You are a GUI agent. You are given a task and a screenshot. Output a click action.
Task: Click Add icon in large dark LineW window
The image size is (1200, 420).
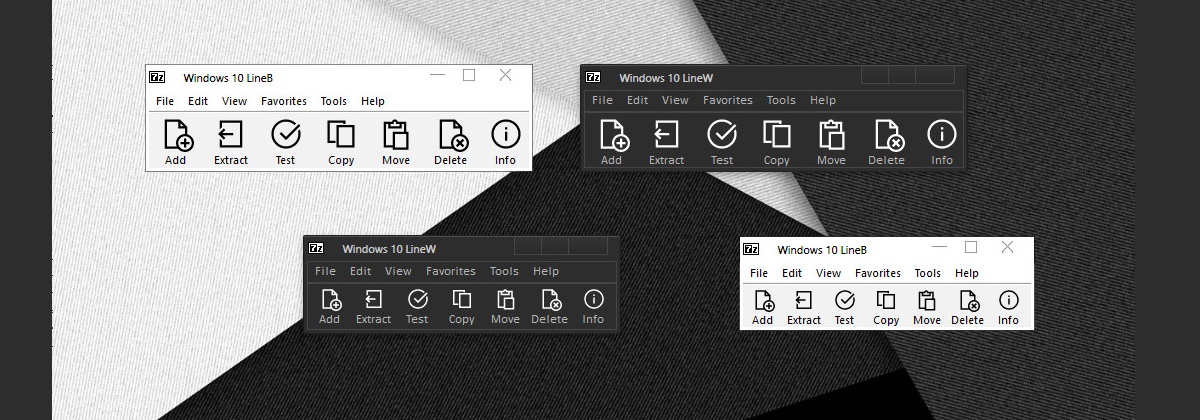(614, 135)
